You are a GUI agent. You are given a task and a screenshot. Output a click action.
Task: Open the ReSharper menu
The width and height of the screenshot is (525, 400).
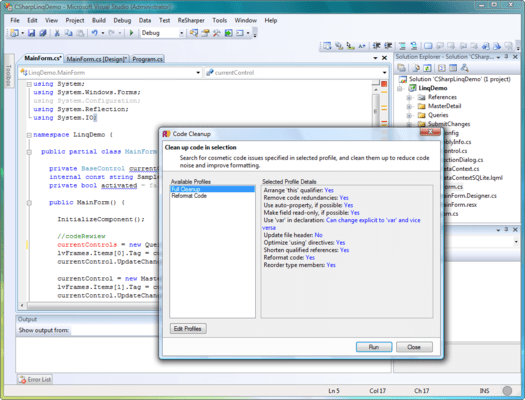coord(191,20)
